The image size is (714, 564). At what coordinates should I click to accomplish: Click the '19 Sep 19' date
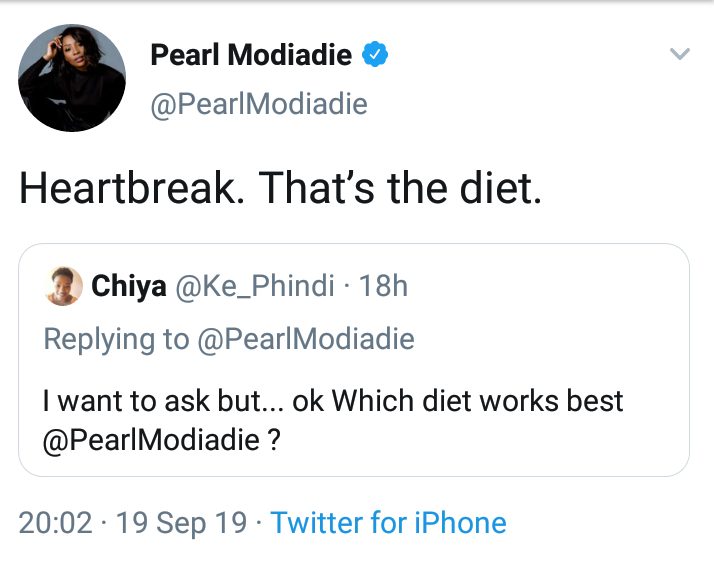[x=181, y=523]
